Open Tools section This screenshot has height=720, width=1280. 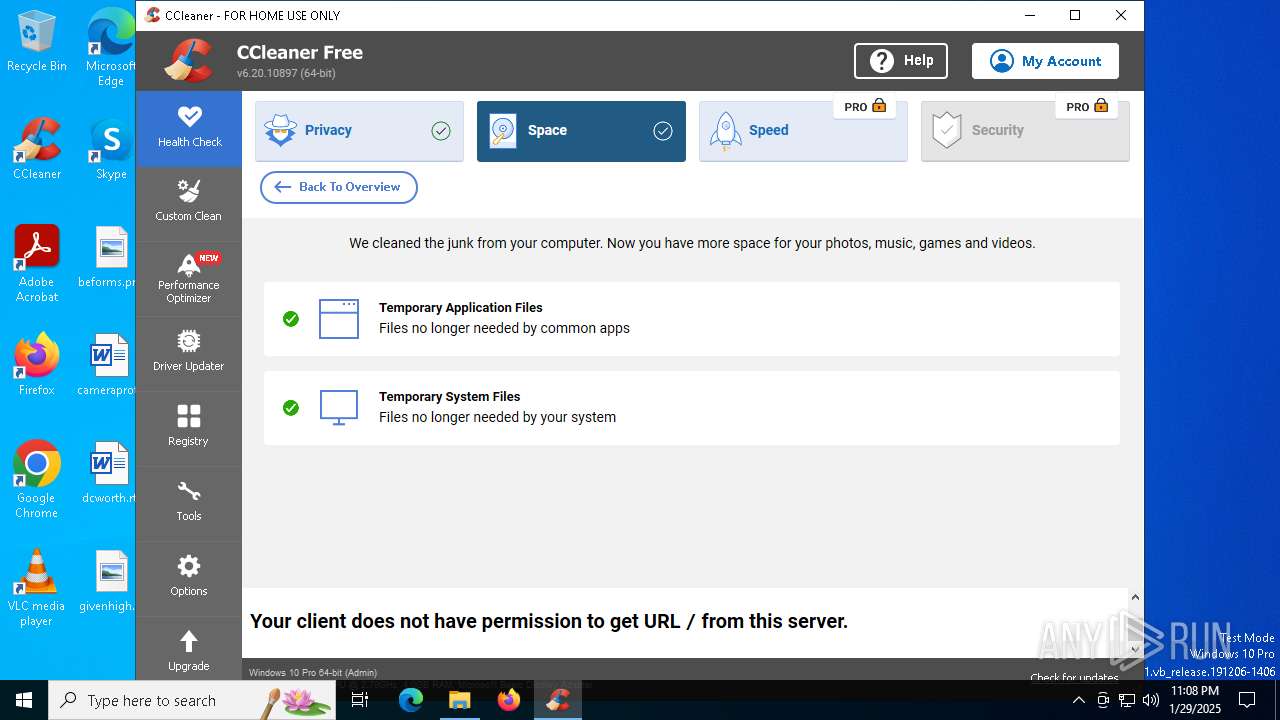[189, 503]
